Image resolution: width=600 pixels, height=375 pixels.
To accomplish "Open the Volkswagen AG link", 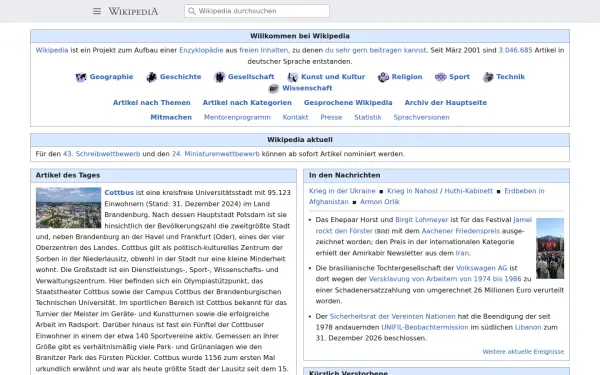I will pyautogui.click(x=481, y=268).
